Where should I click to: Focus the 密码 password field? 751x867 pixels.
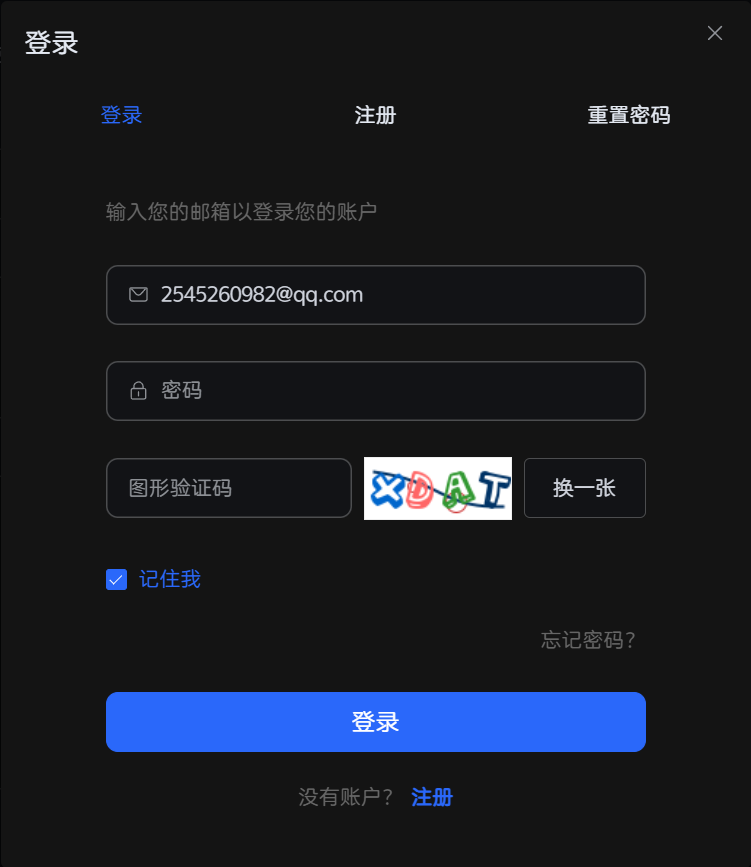(376, 391)
